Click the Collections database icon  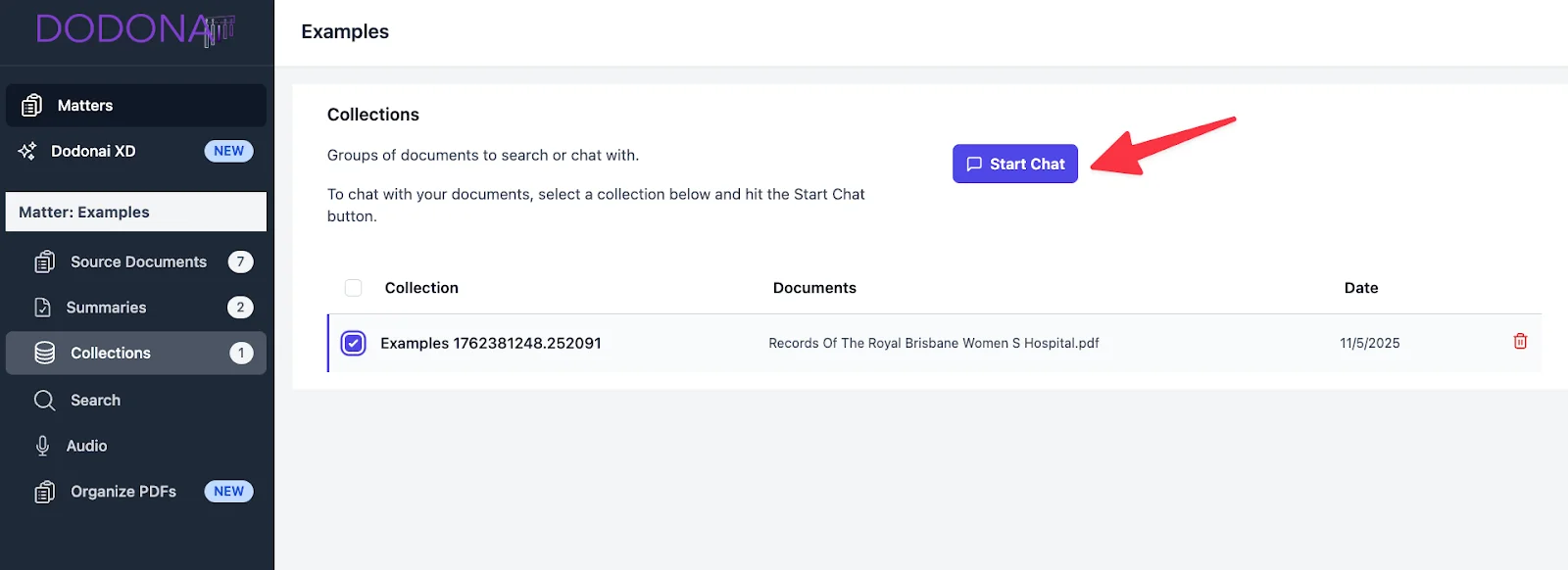click(44, 353)
